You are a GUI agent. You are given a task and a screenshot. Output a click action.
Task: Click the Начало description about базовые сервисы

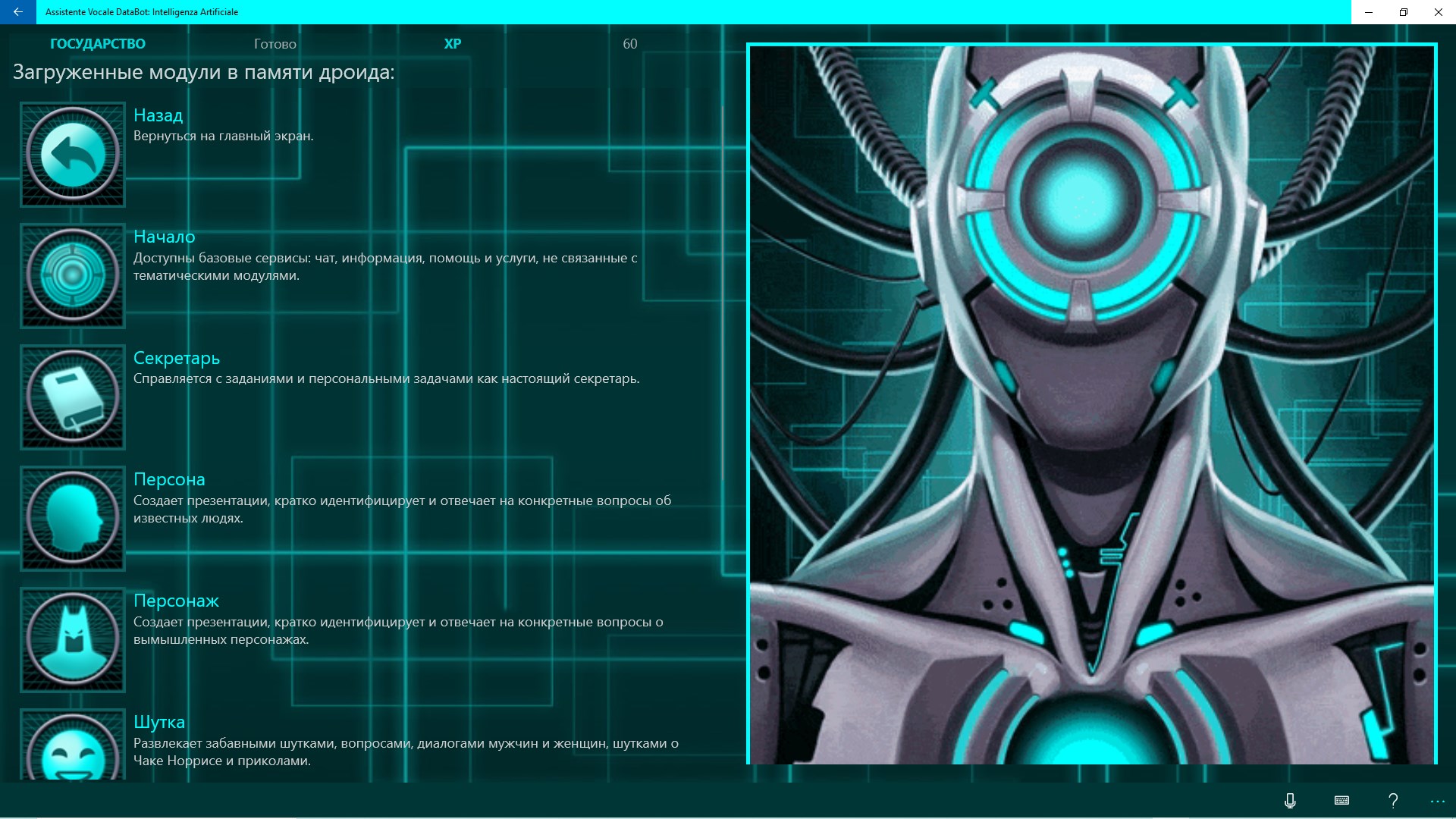click(x=385, y=267)
